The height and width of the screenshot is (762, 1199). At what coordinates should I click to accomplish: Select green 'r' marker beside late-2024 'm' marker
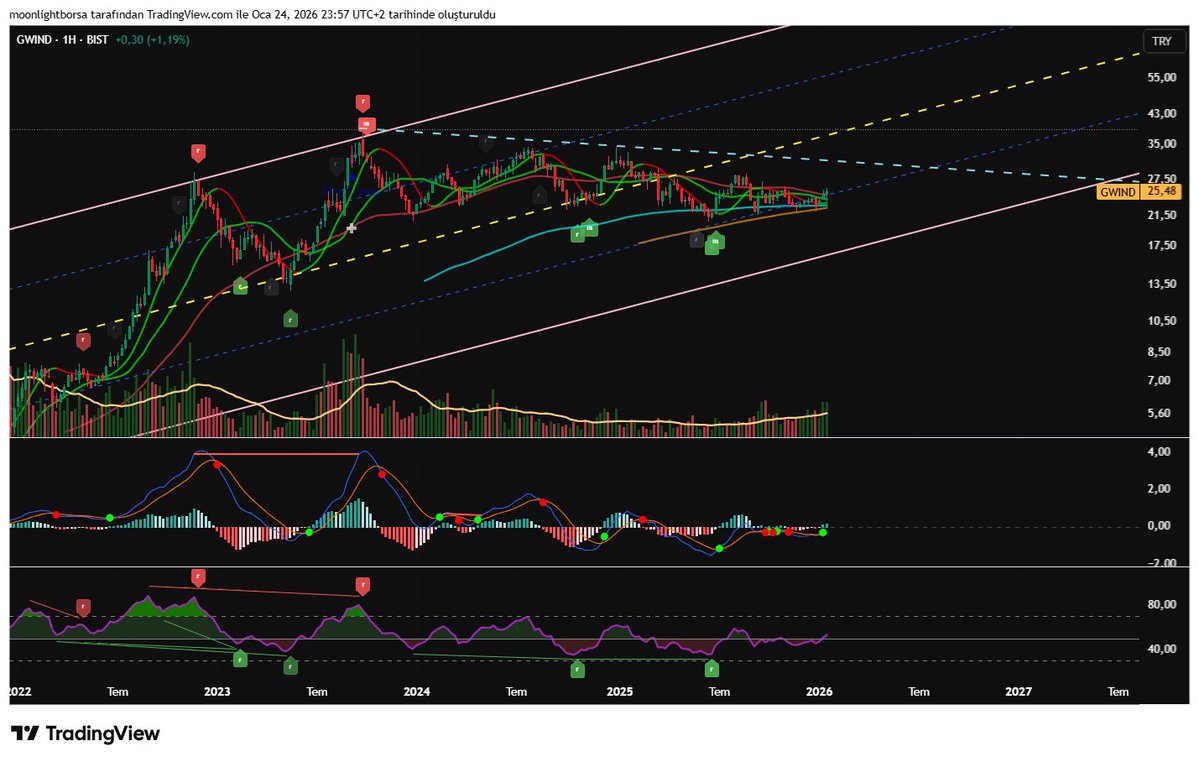(x=577, y=234)
